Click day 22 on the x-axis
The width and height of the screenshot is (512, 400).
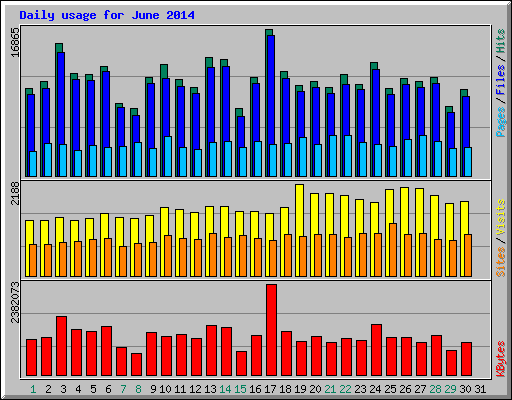point(345,389)
